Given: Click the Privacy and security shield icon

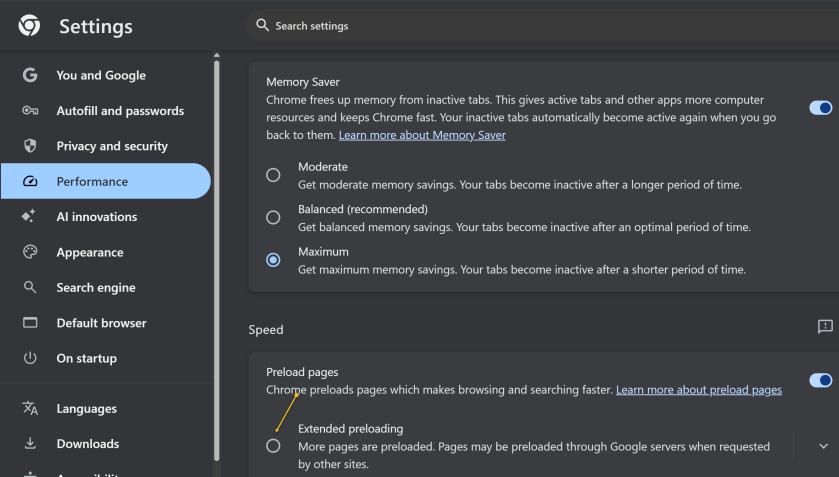Looking at the screenshot, I should 30,146.
